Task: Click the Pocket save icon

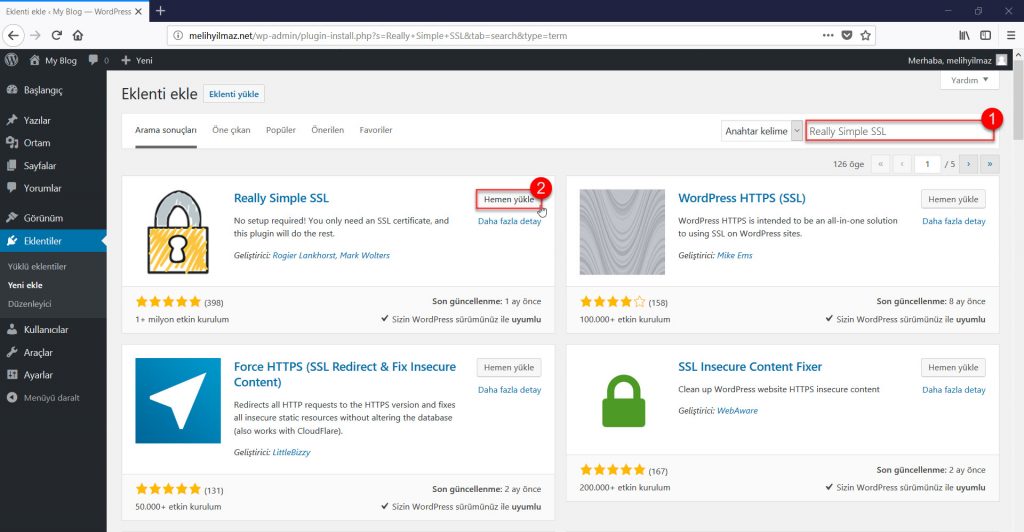Action: [x=847, y=35]
